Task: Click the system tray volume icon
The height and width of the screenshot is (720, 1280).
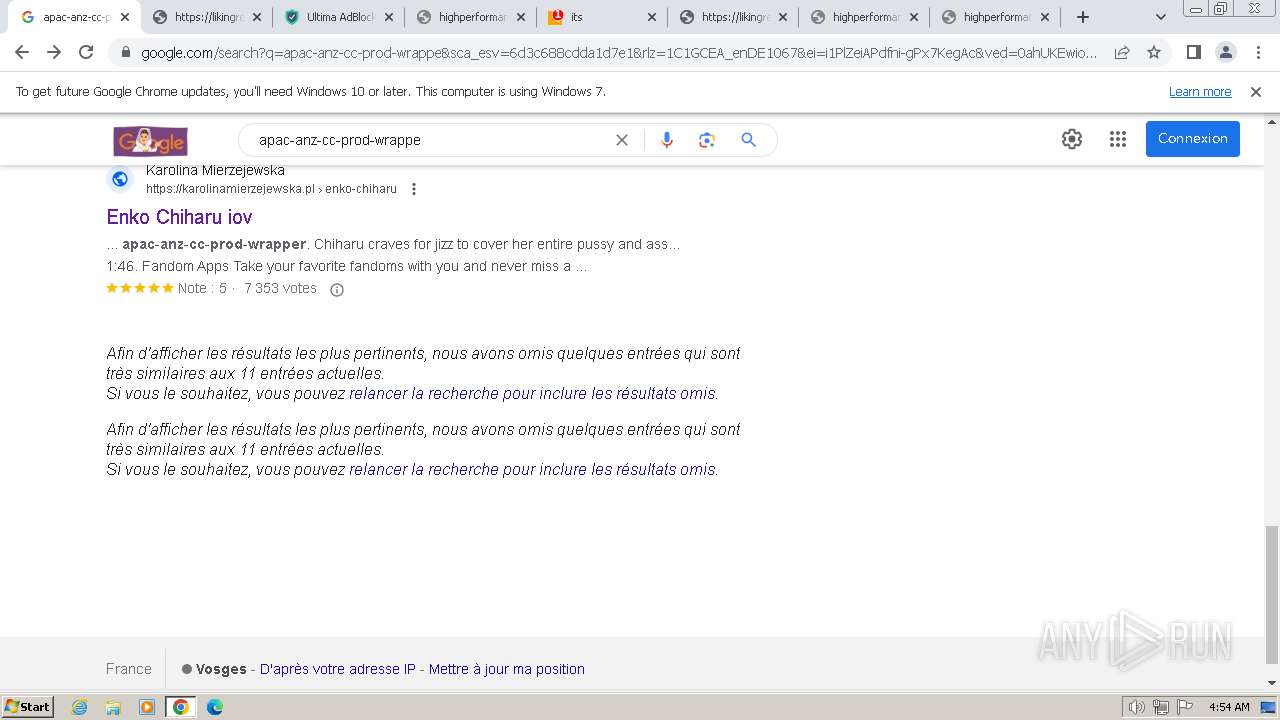Action: 1137,707
